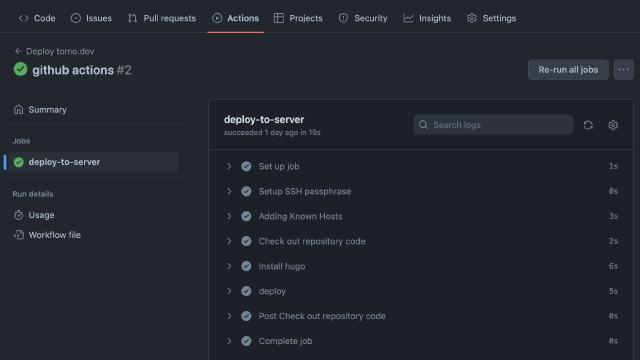Open the Usage run details

coord(41,215)
